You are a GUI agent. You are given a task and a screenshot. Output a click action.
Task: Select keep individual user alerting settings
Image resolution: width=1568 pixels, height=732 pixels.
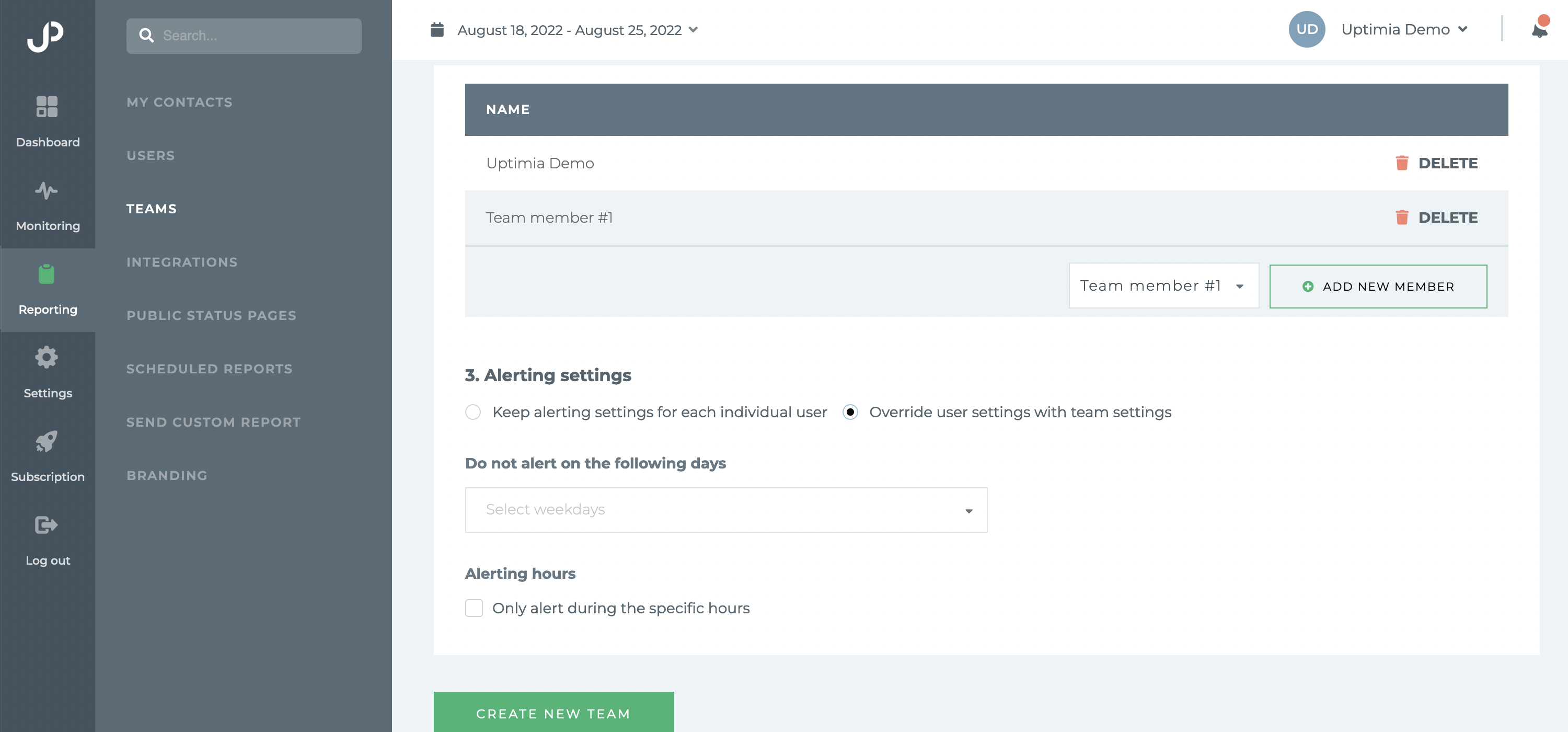(x=473, y=413)
